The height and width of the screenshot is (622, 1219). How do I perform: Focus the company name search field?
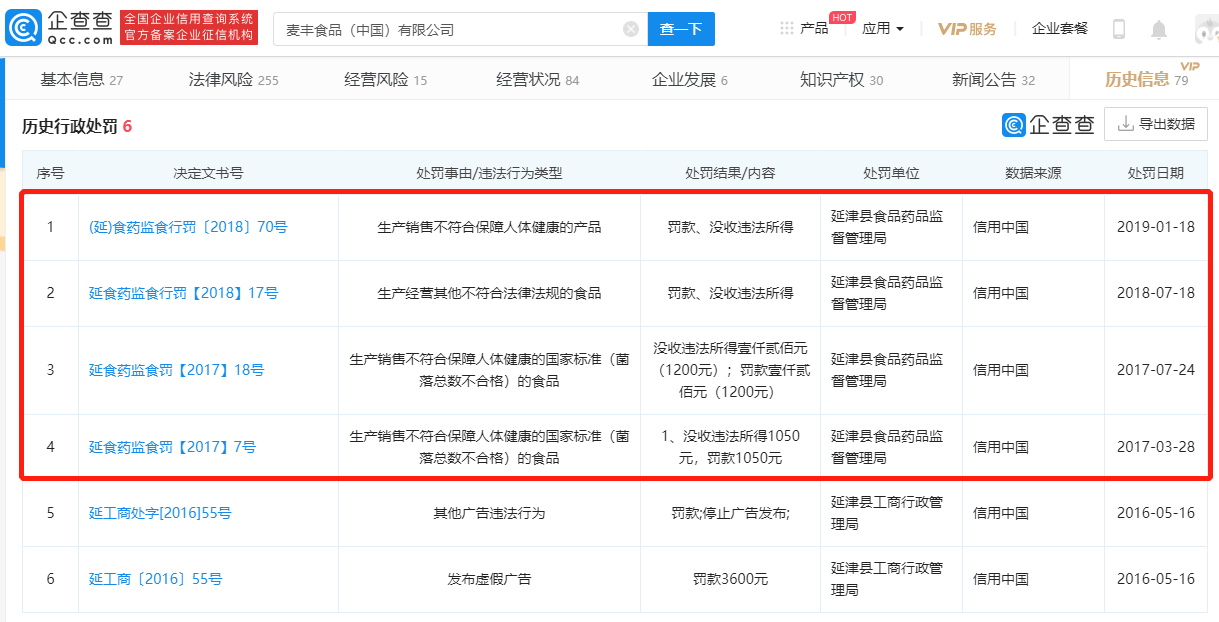450,30
